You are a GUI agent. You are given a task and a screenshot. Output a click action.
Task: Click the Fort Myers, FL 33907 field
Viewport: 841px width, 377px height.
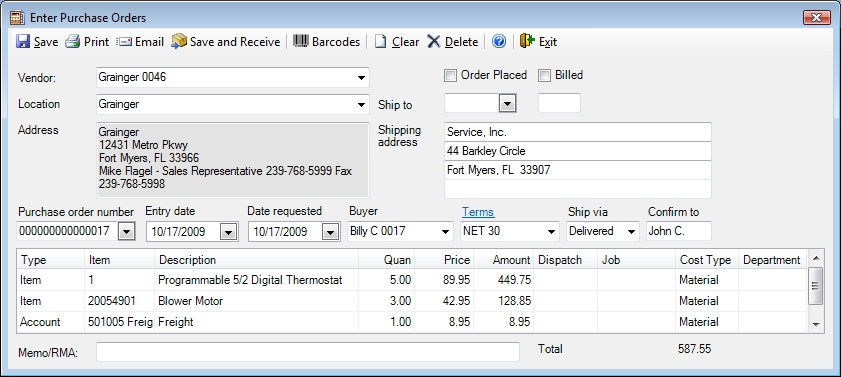coord(578,170)
